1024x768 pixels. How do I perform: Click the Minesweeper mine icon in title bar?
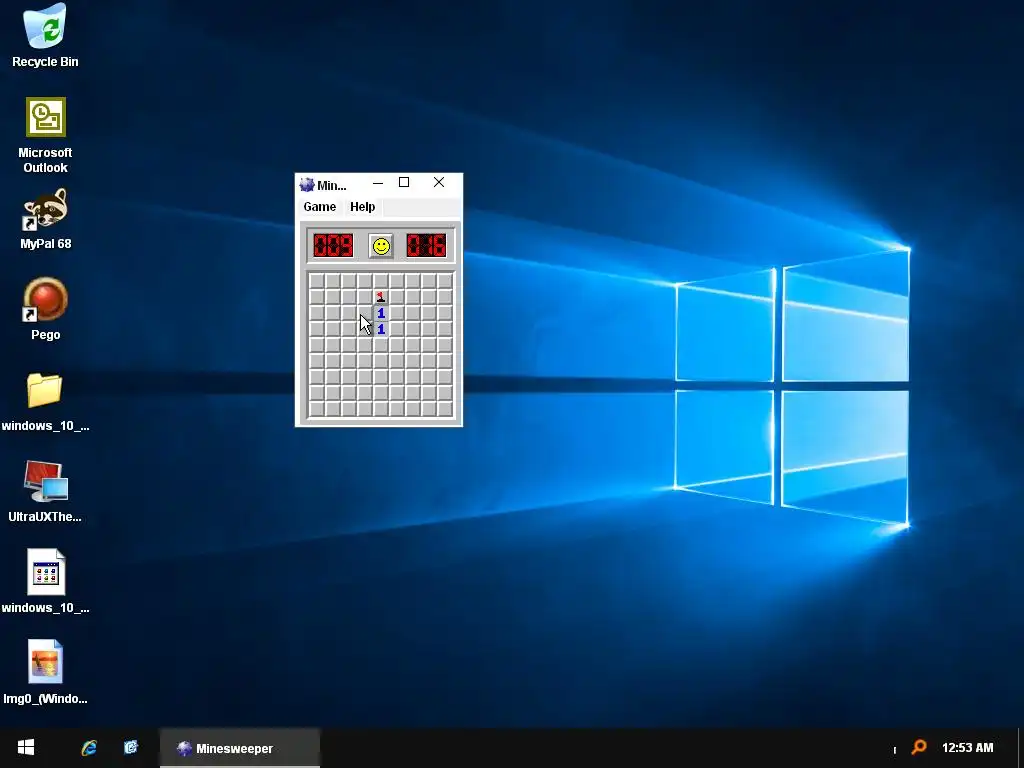click(x=307, y=185)
